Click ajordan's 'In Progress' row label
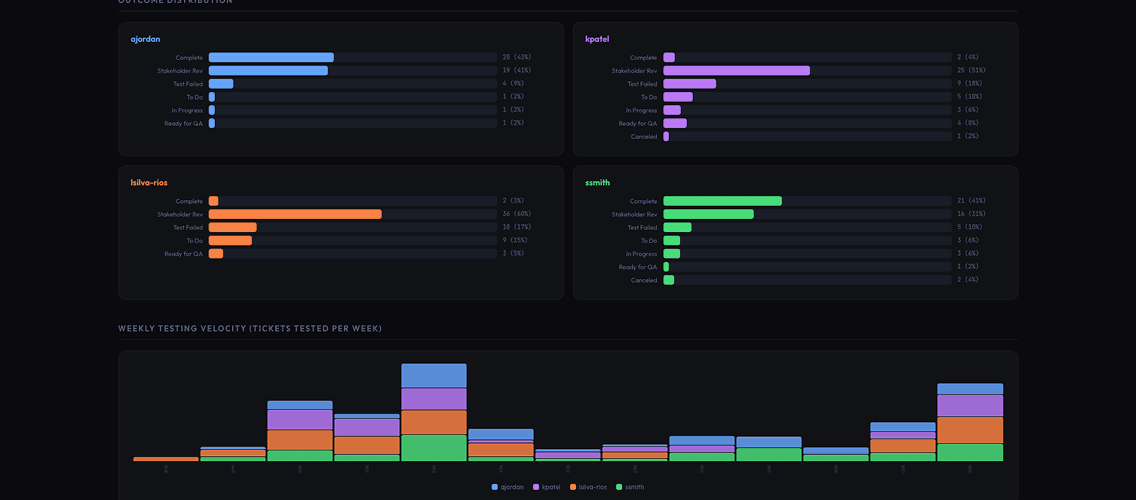Image resolution: width=1136 pixels, height=500 pixels. tap(187, 110)
